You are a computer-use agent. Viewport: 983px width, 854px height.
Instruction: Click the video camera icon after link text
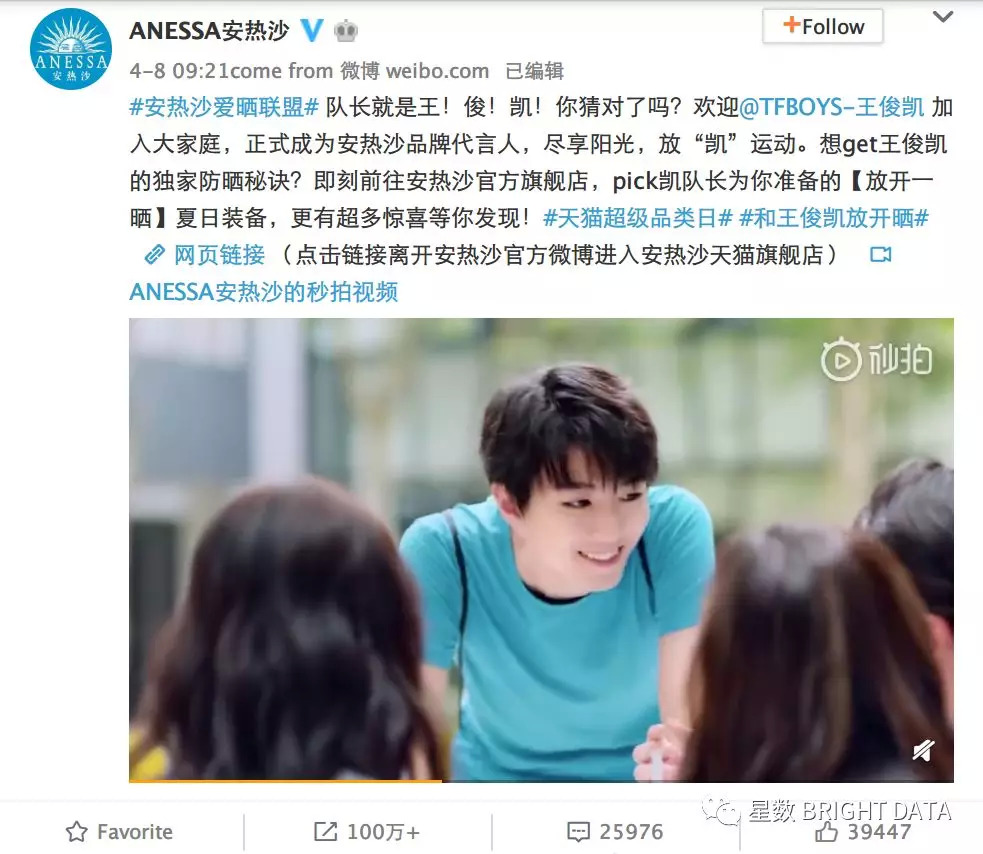click(x=881, y=255)
